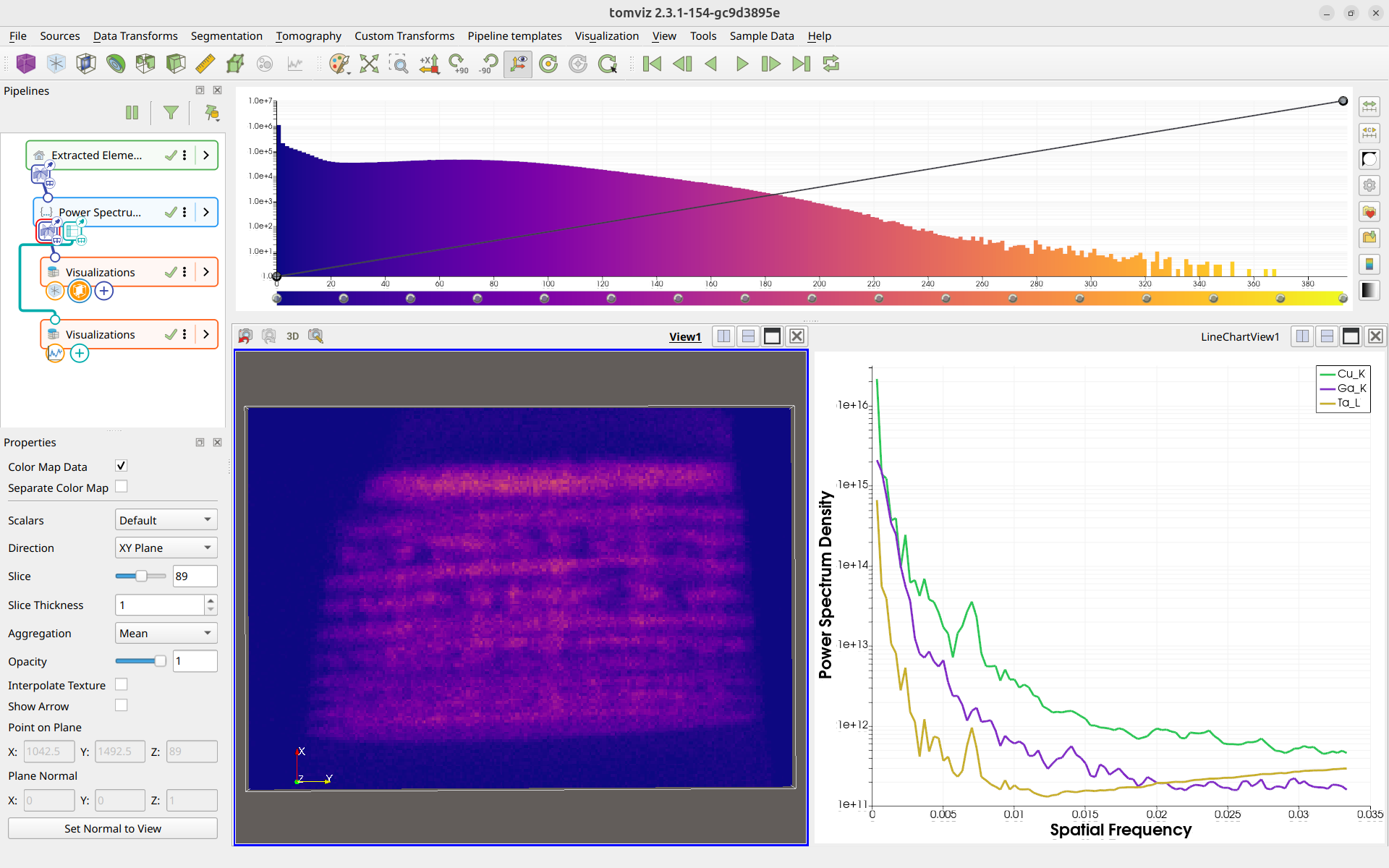The image size is (1389, 868).
Task: Enable the Interpolate Texture checkbox
Action: tap(122, 684)
